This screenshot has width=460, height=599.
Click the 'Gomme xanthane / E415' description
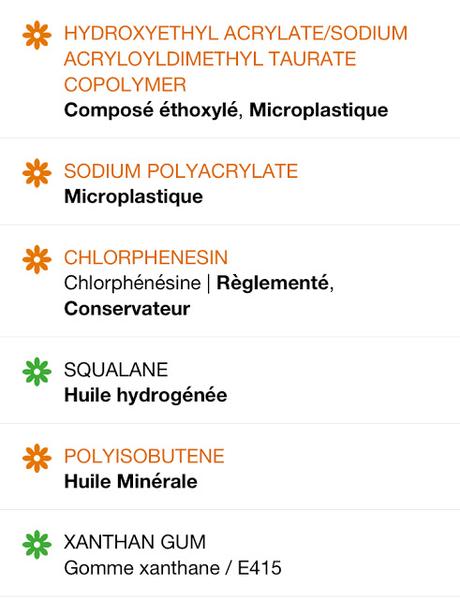click(x=173, y=568)
